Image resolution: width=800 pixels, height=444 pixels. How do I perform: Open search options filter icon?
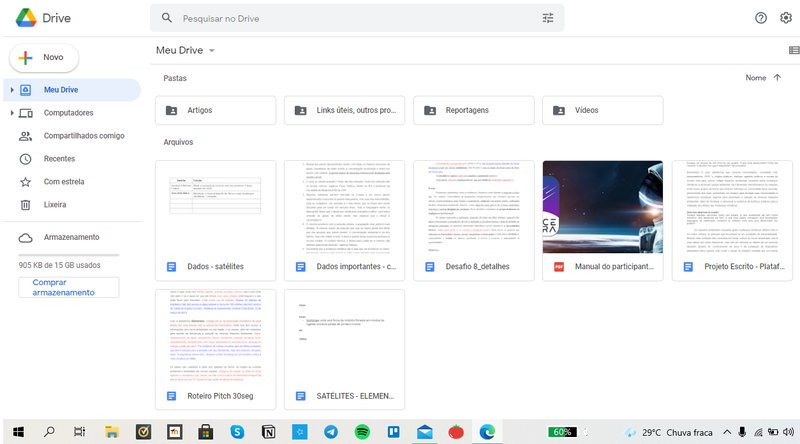547,18
